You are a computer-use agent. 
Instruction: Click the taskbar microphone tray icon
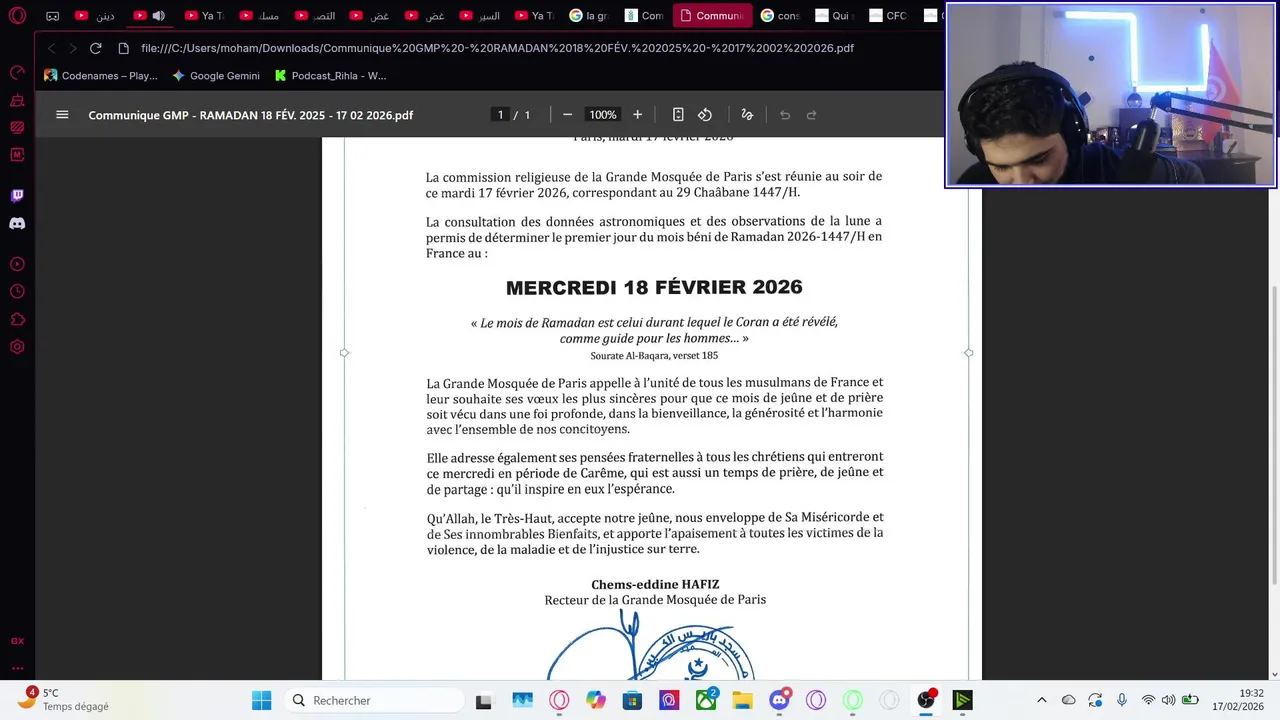[x=1122, y=700]
